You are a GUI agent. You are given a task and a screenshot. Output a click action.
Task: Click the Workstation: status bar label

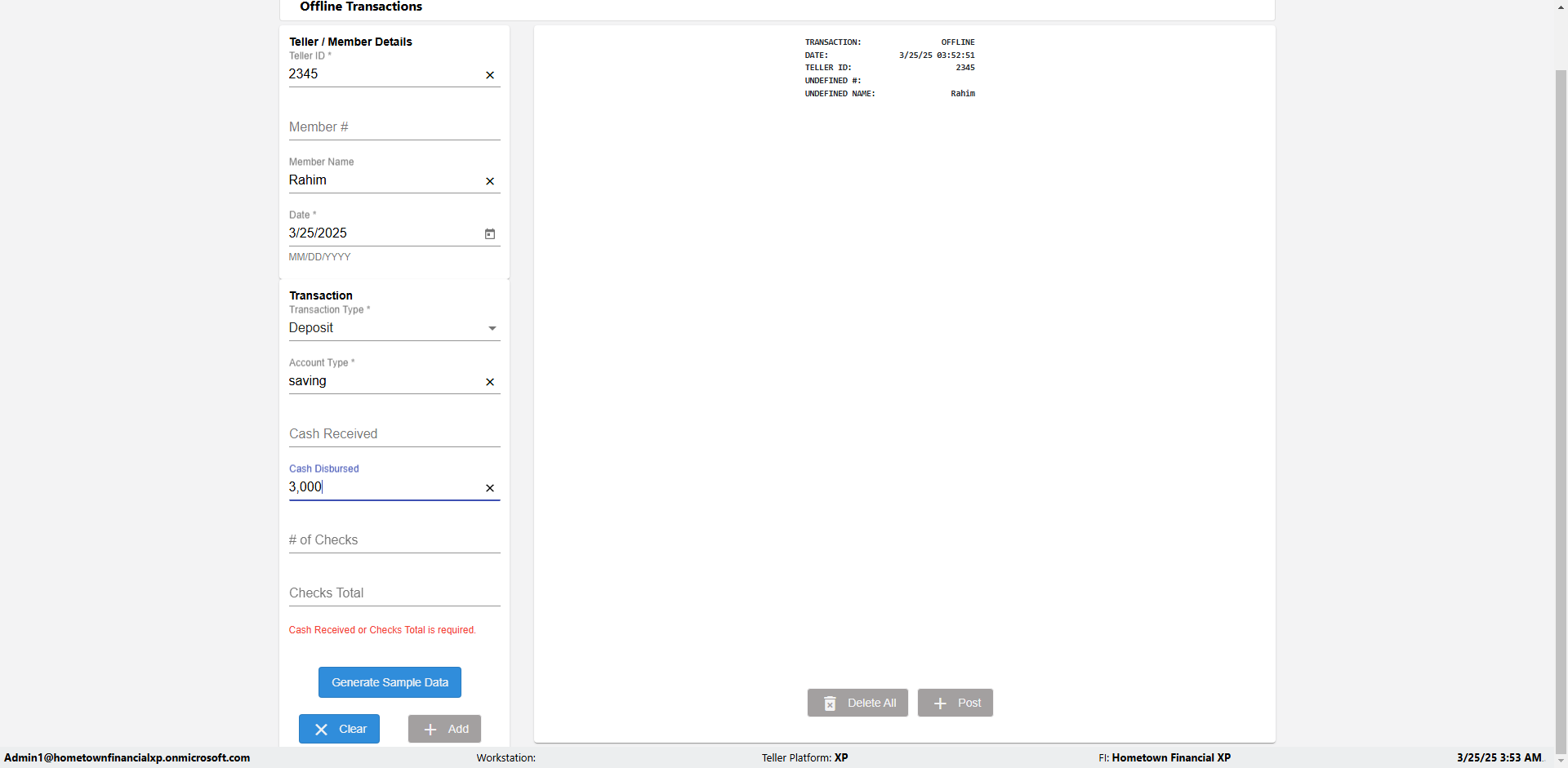(x=506, y=757)
